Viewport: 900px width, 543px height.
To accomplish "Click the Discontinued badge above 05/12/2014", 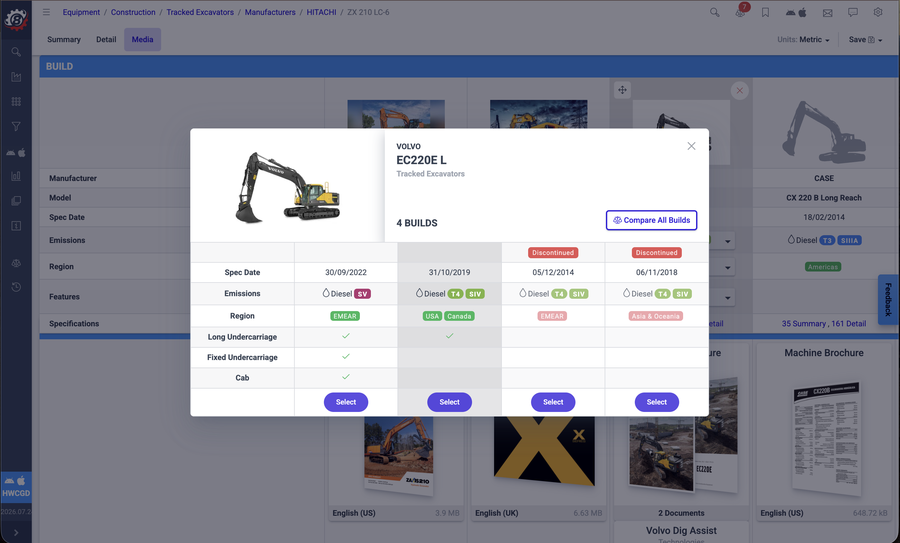I will pyautogui.click(x=553, y=253).
